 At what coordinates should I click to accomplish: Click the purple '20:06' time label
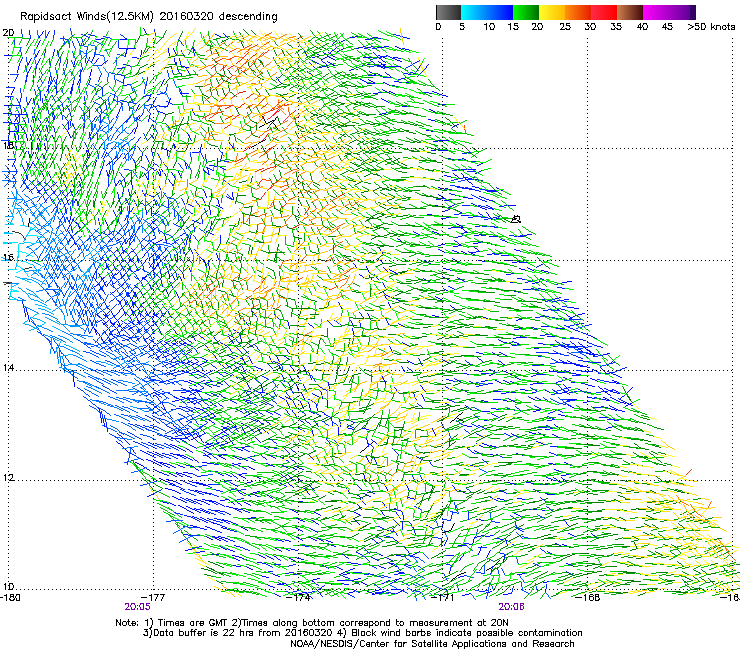point(512,607)
